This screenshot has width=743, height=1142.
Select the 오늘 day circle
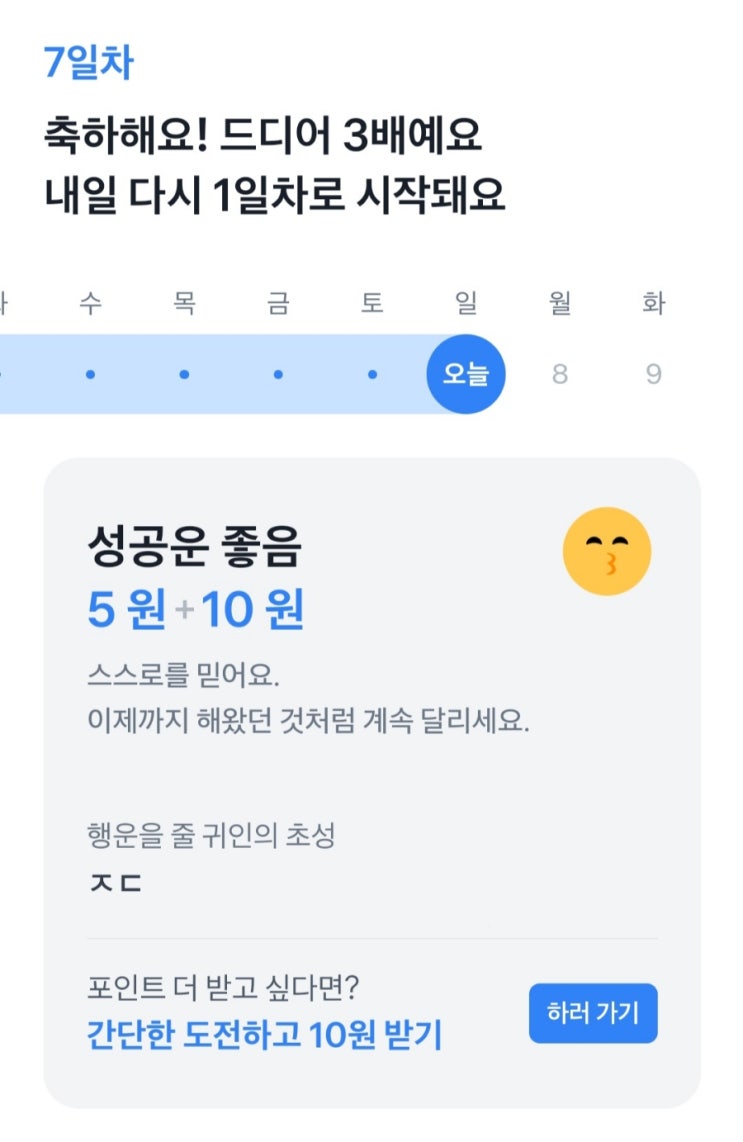coord(466,374)
